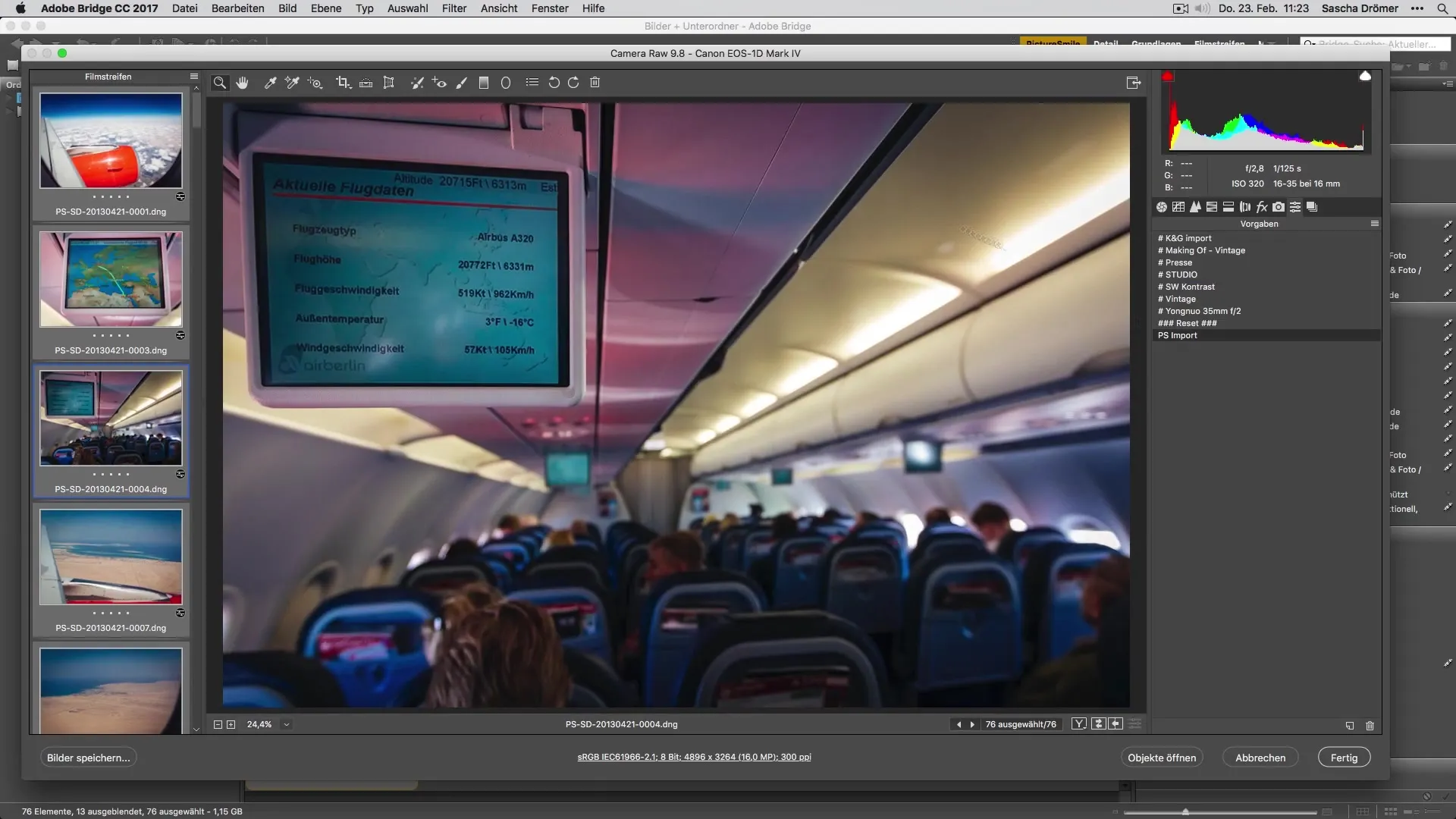
Task: Pick the White Balance eyedropper tool
Action: [270, 83]
